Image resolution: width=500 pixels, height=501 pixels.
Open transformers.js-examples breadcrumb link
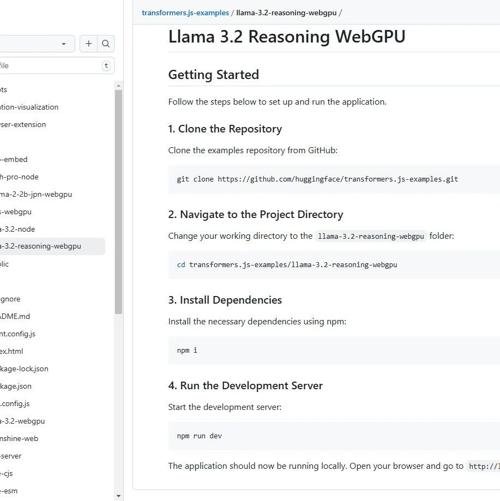[x=185, y=13]
